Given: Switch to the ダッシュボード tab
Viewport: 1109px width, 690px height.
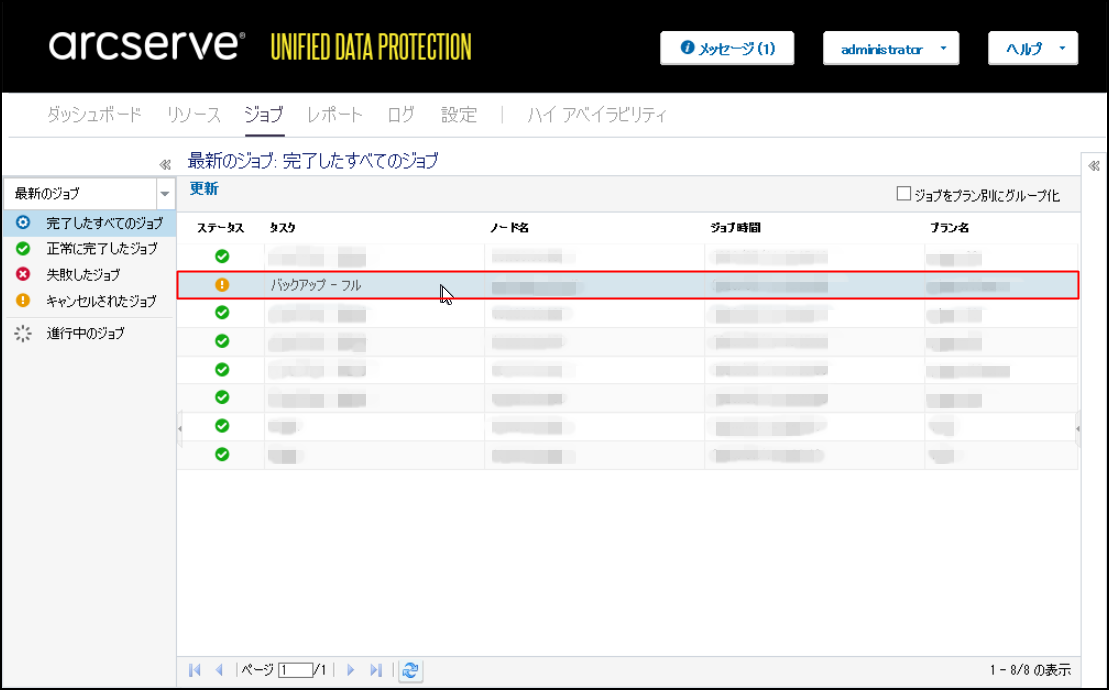Looking at the screenshot, I should (x=94, y=115).
